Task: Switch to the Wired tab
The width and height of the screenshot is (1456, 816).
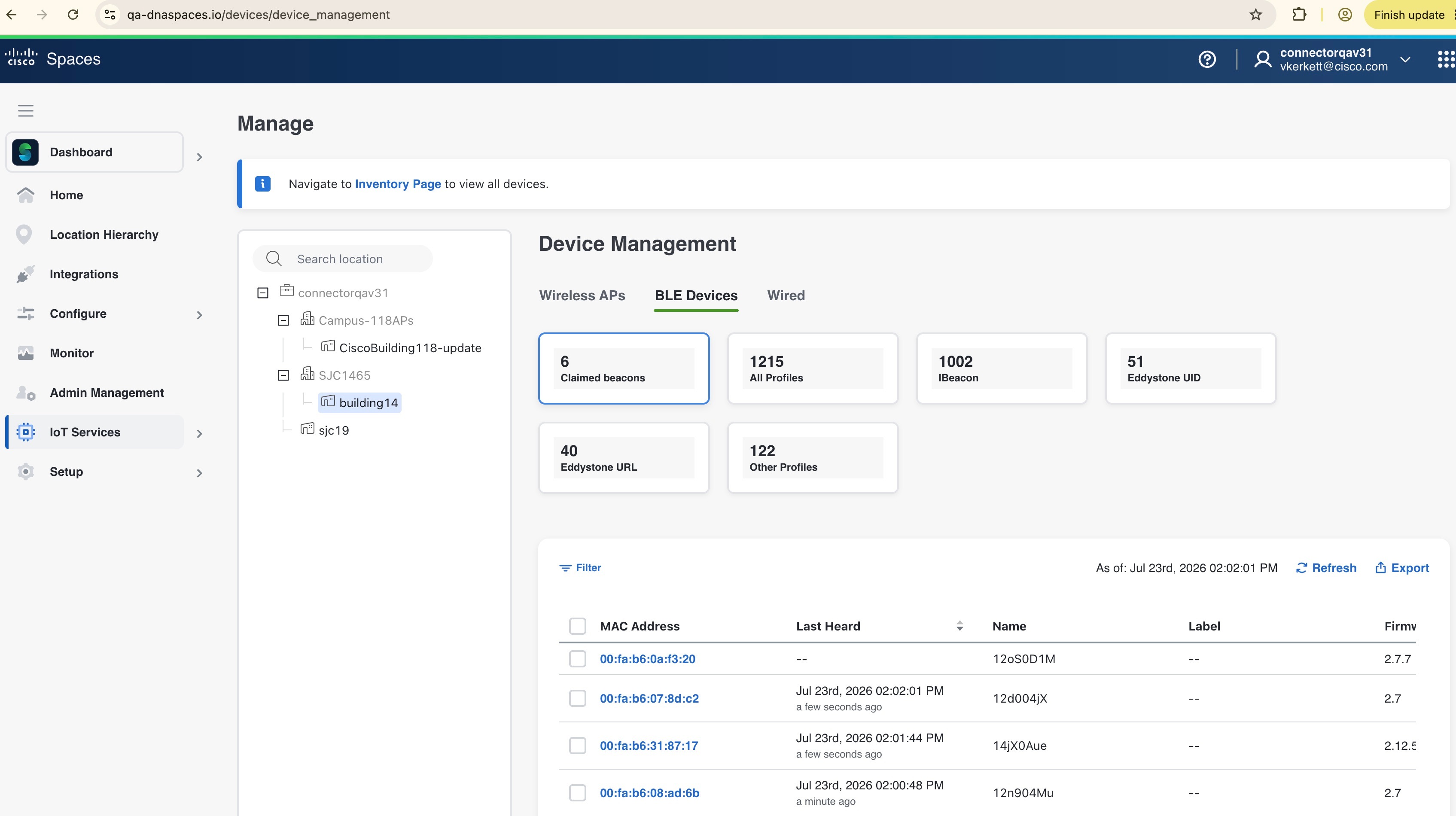Action: [x=786, y=295]
